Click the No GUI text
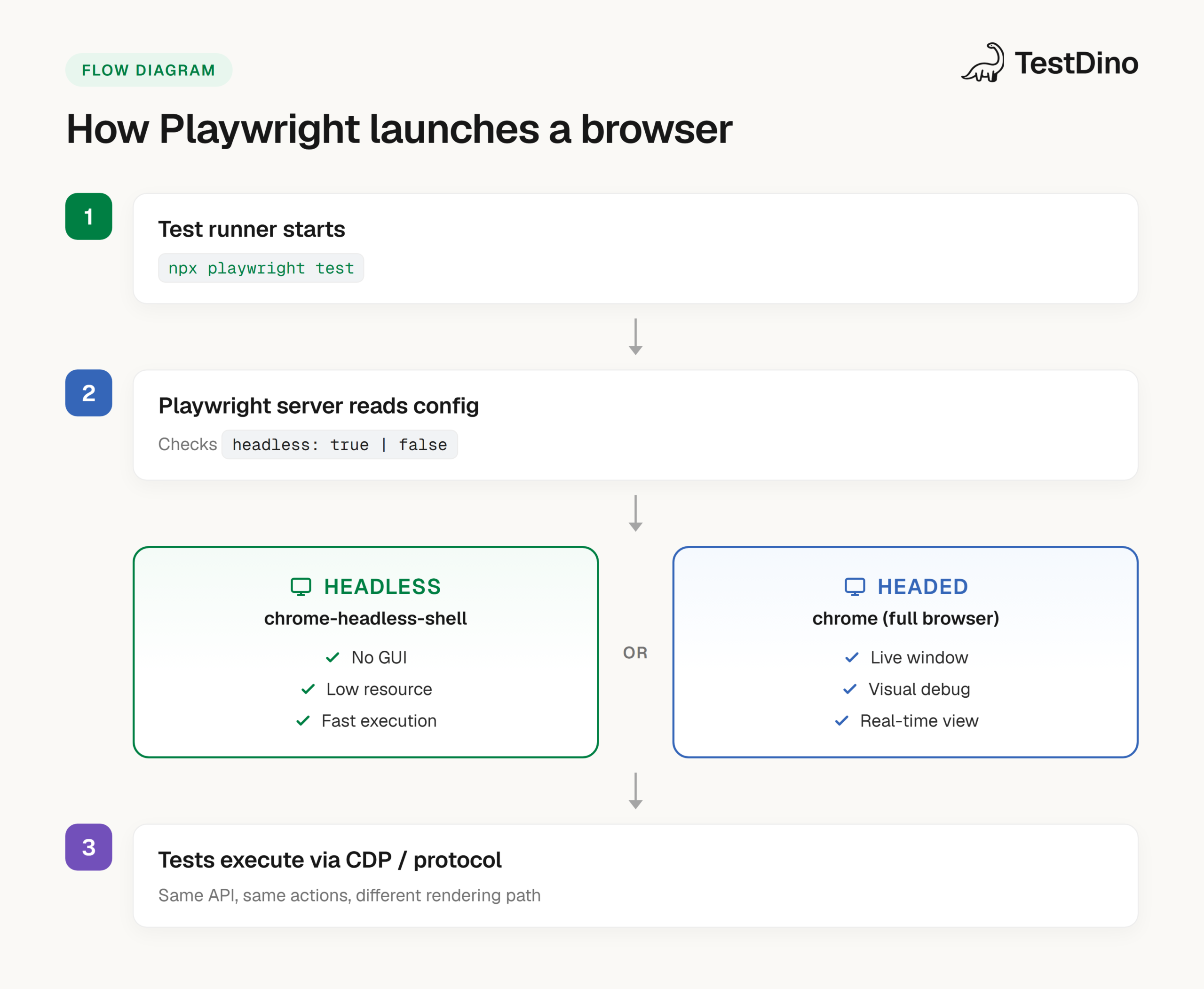Screen dimensions: 1204x989 (379, 657)
